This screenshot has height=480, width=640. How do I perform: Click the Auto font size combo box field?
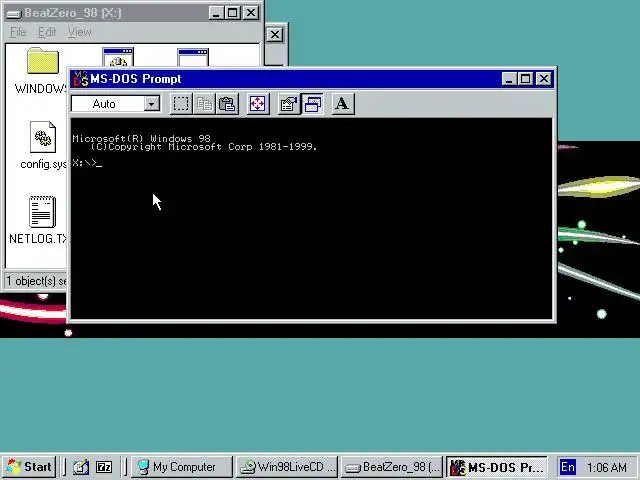[116, 104]
